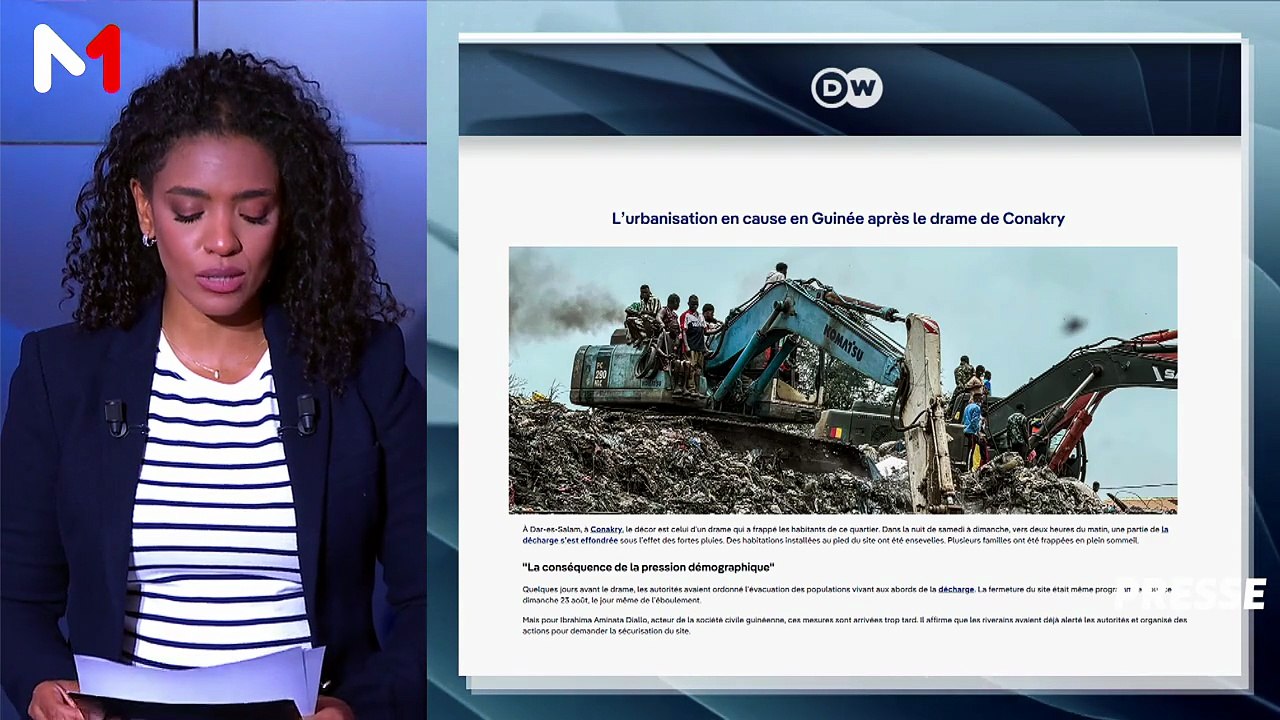The height and width of the screenshot is (720, 1280).
Task: Select subheading "La conséquence de la pression démographique"
Action: point(648,567)
